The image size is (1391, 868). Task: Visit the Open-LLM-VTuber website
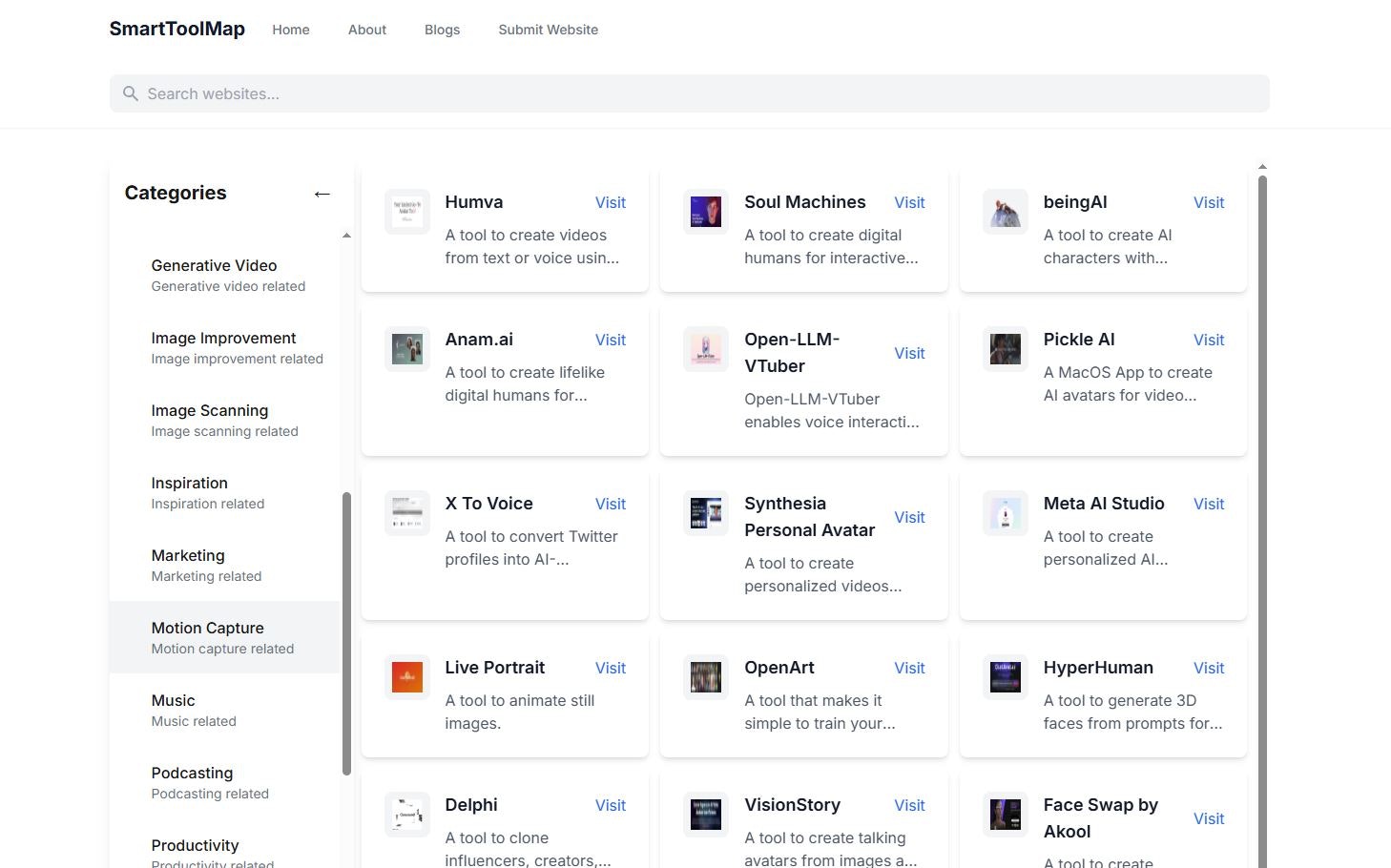point(909,353)
